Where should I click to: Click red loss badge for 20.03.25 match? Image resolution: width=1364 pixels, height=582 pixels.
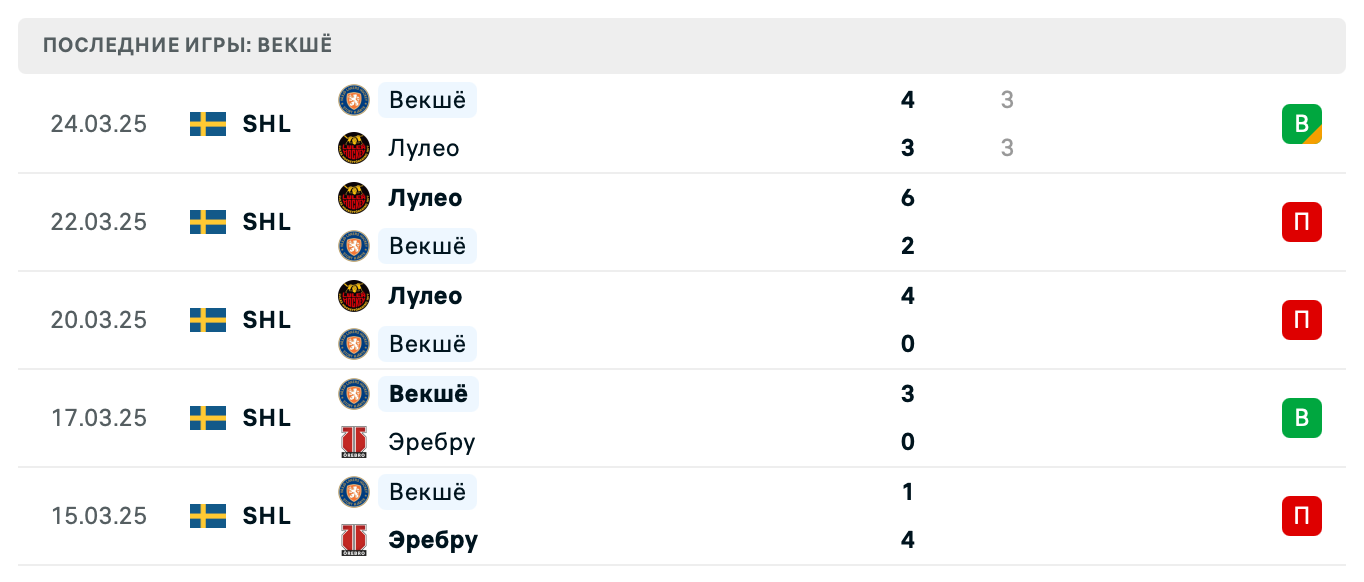tap(1301, 320)
